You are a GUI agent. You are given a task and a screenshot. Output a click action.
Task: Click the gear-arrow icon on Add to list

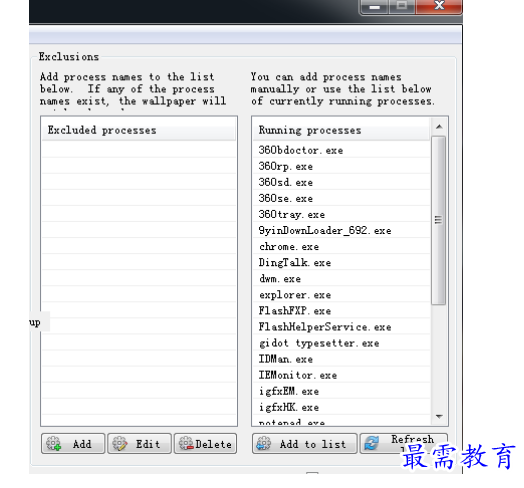pos(264,444)
